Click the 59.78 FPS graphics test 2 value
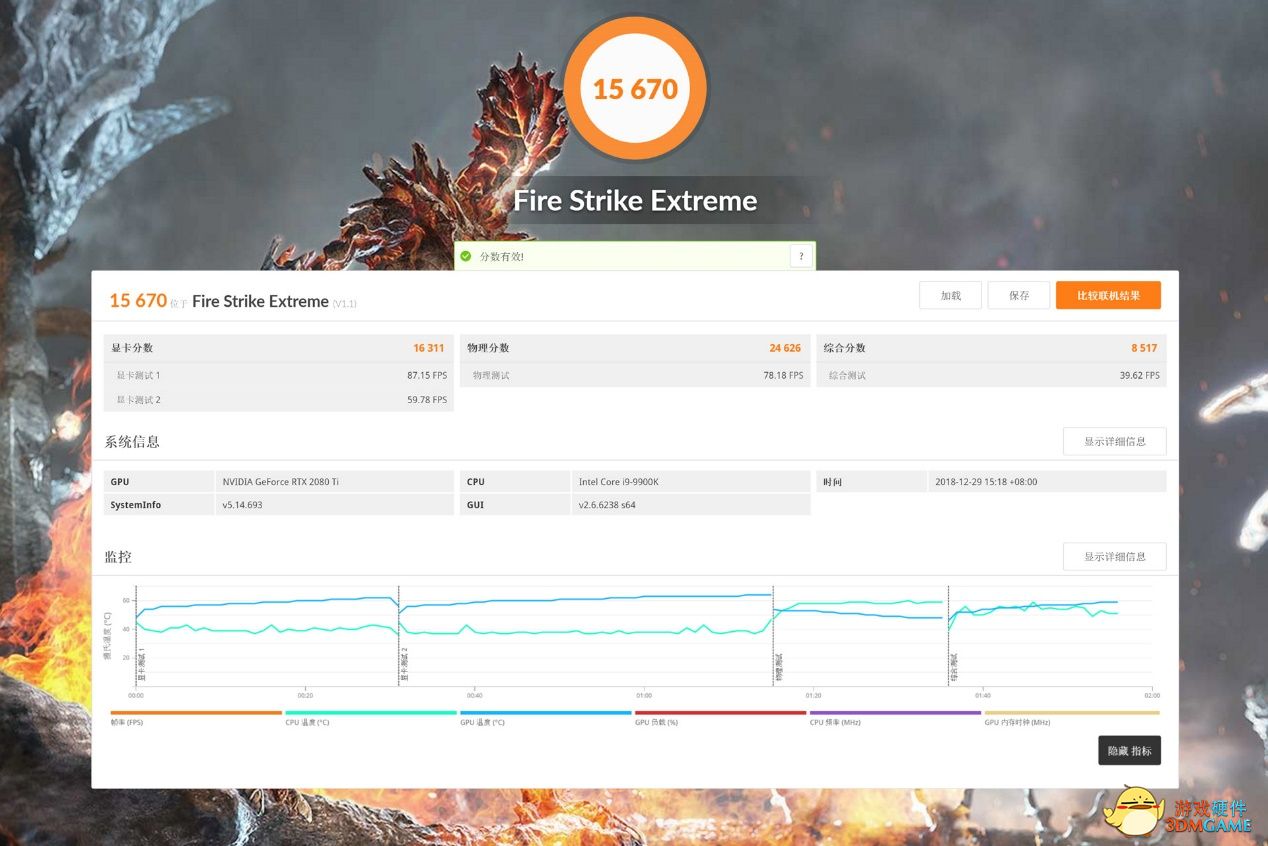This screenshot has height=846, width=1268. [427, 399]
